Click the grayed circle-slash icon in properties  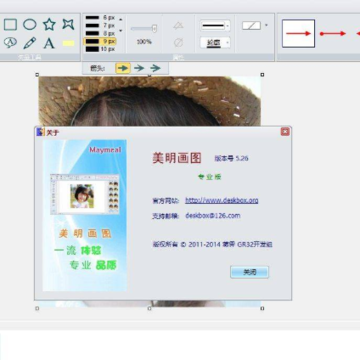179,43
